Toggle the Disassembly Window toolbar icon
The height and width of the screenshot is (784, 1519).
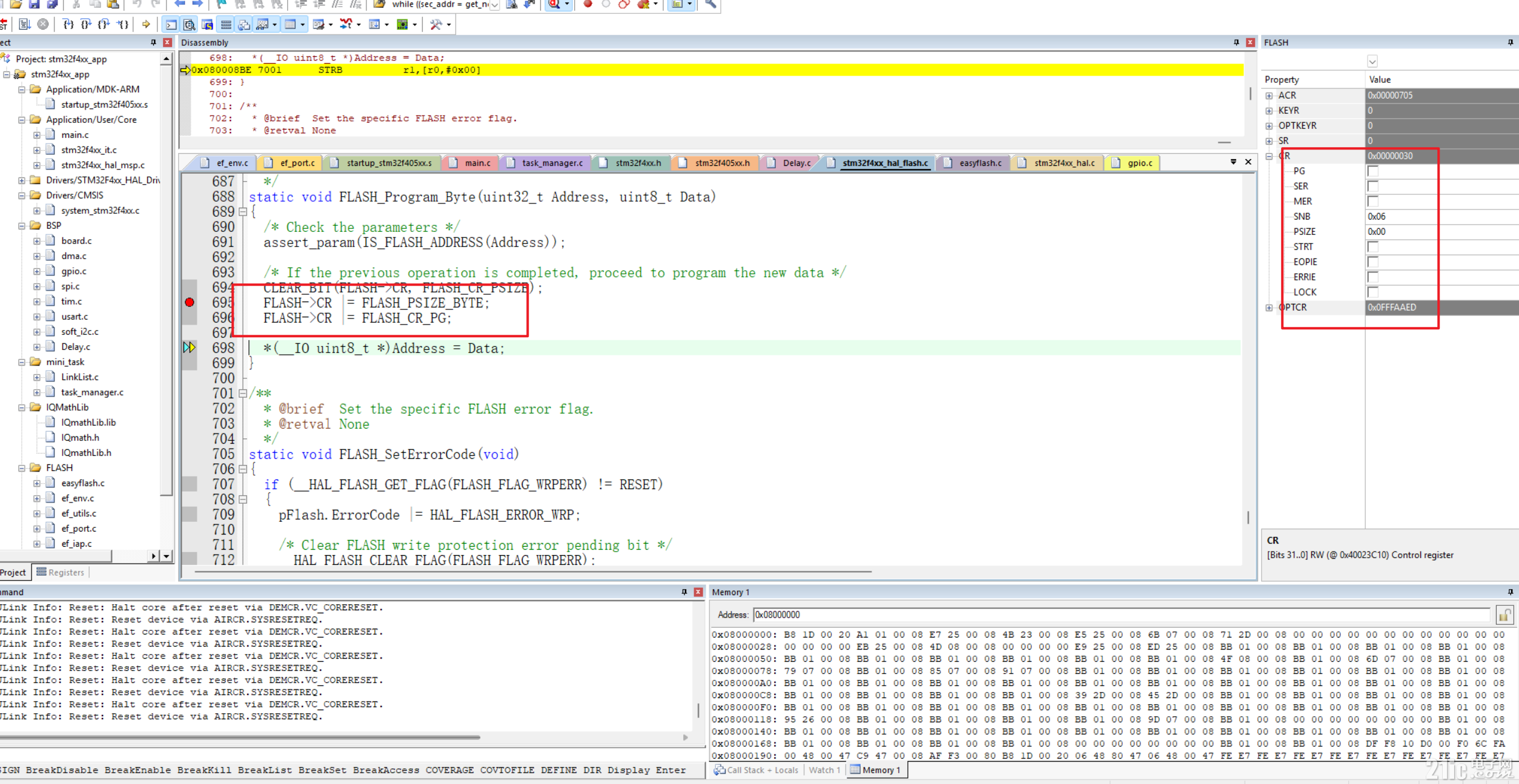[x=190, y=24]
